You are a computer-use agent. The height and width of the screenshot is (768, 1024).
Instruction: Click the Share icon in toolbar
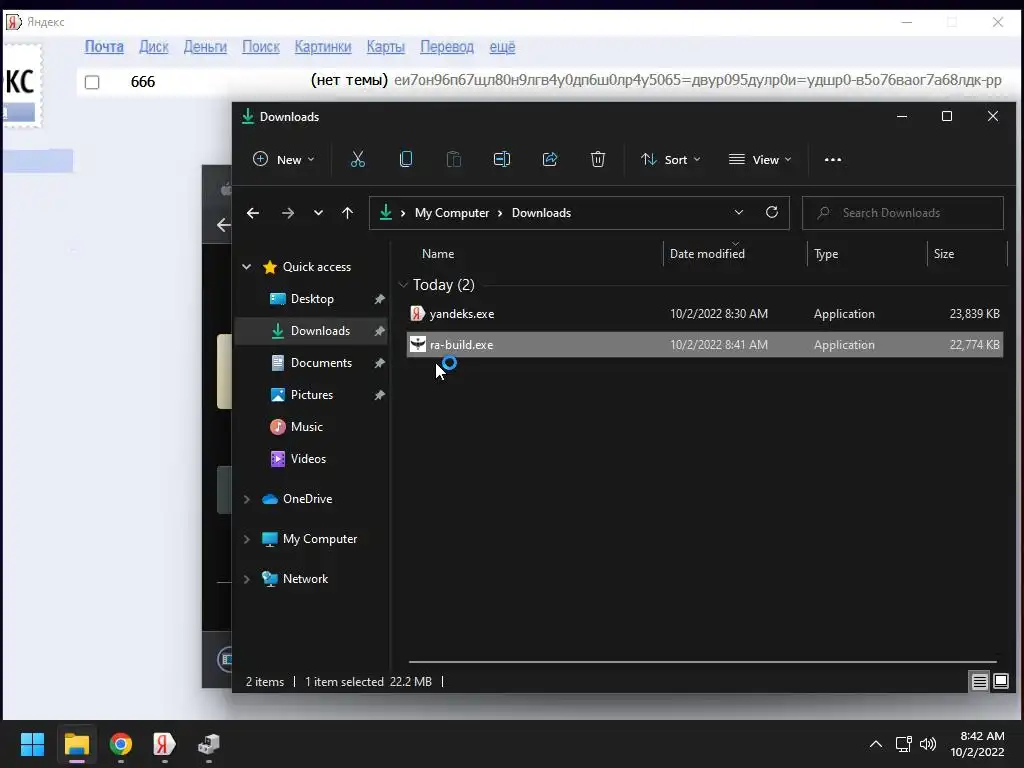pos(550,159)
